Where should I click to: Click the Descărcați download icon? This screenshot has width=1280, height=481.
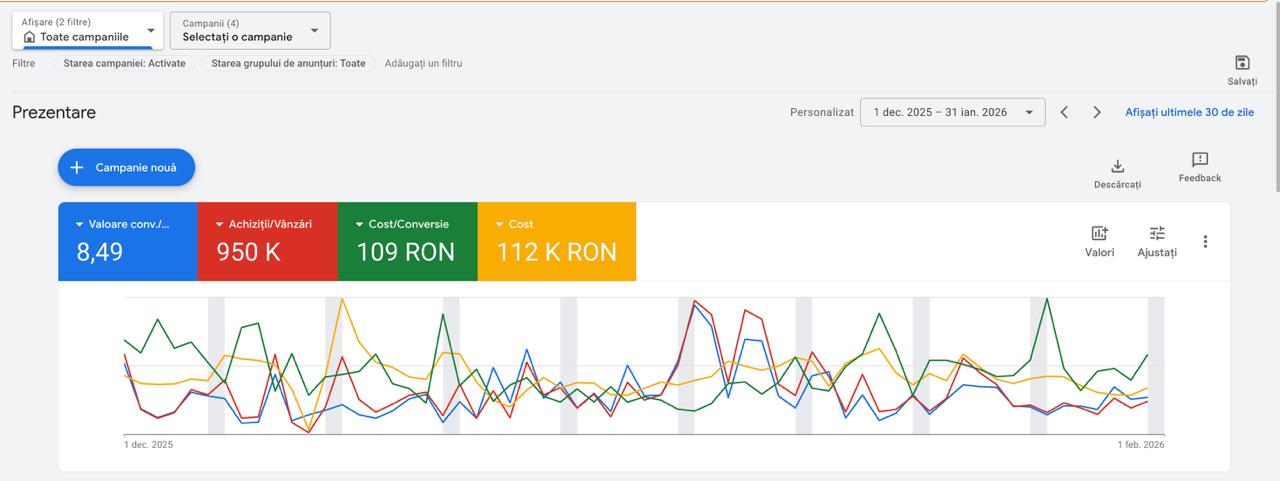(1117, 166)
